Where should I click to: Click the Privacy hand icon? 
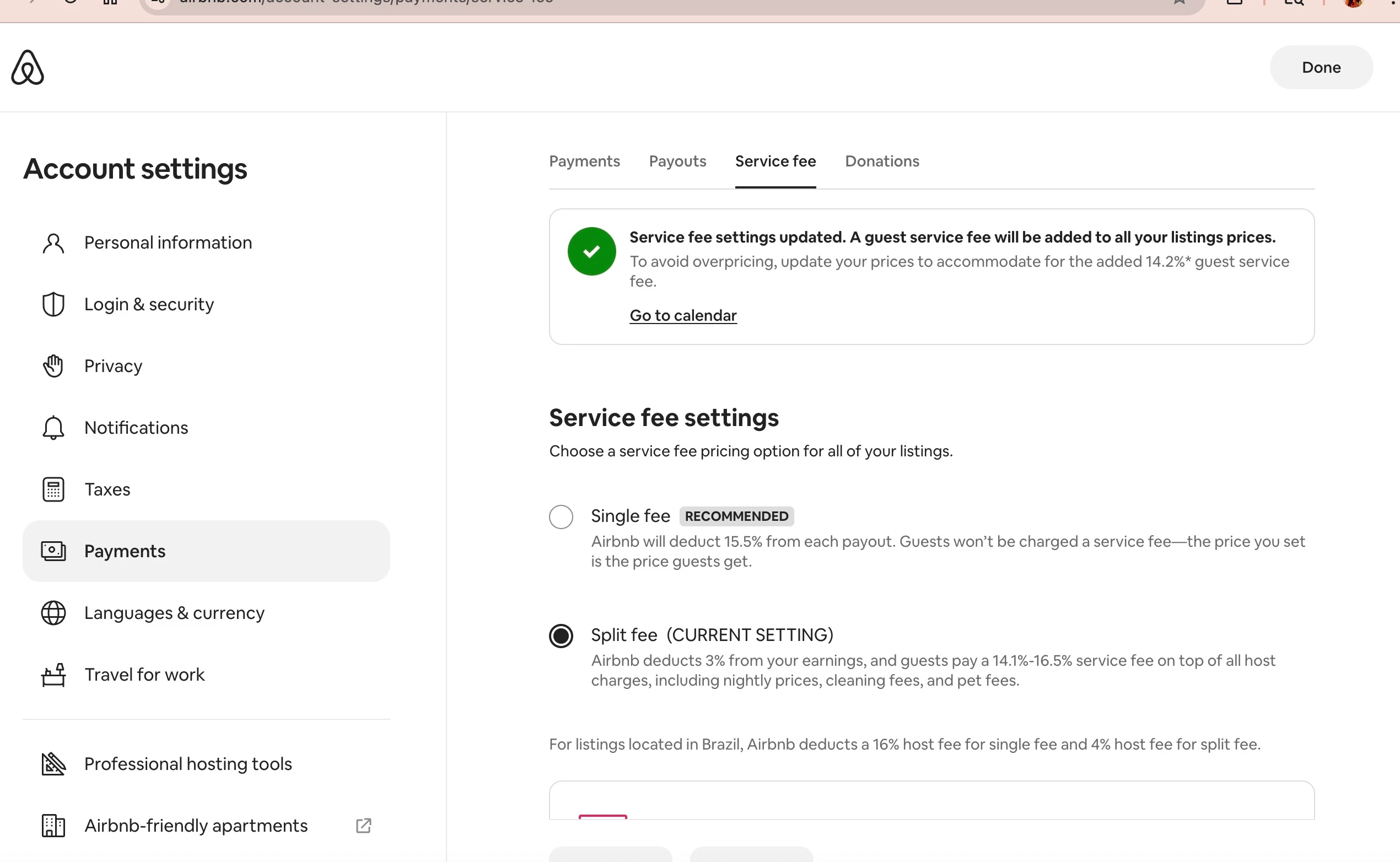coord(53,366)
